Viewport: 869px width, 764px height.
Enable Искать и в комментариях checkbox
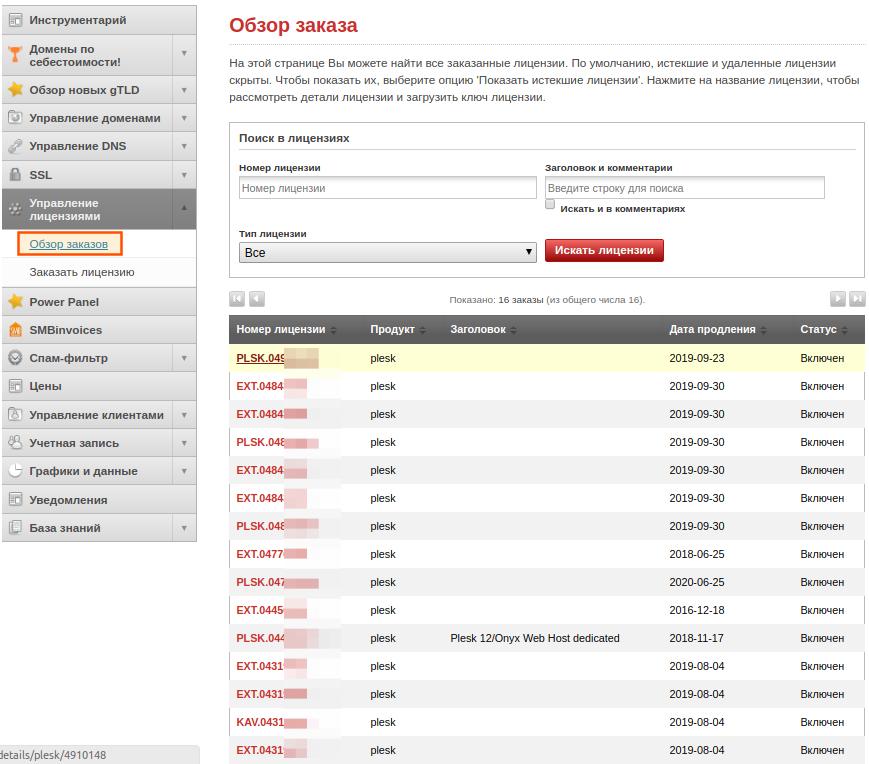(x=550, y=204)
